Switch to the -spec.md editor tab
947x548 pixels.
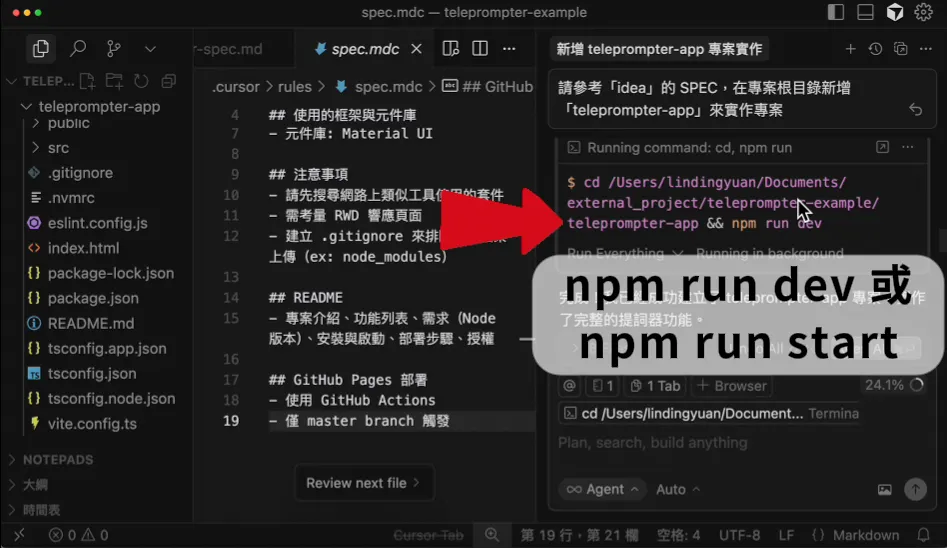(229, 49)
